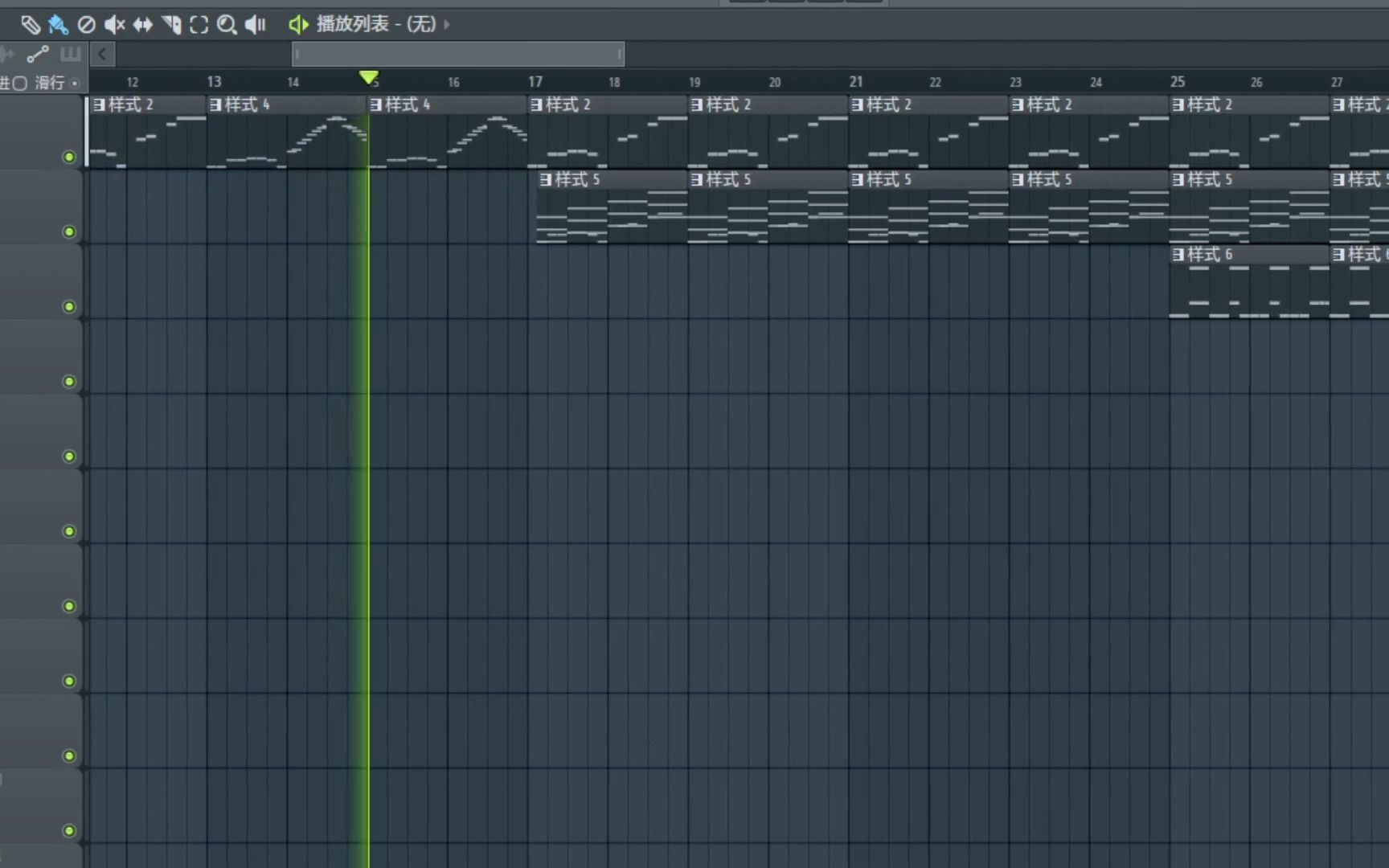The height and width of the screenshot is (868, 1389).
Task: Open clip menu of 样式 6 at bar 25
Action: tap(1178, 255)
